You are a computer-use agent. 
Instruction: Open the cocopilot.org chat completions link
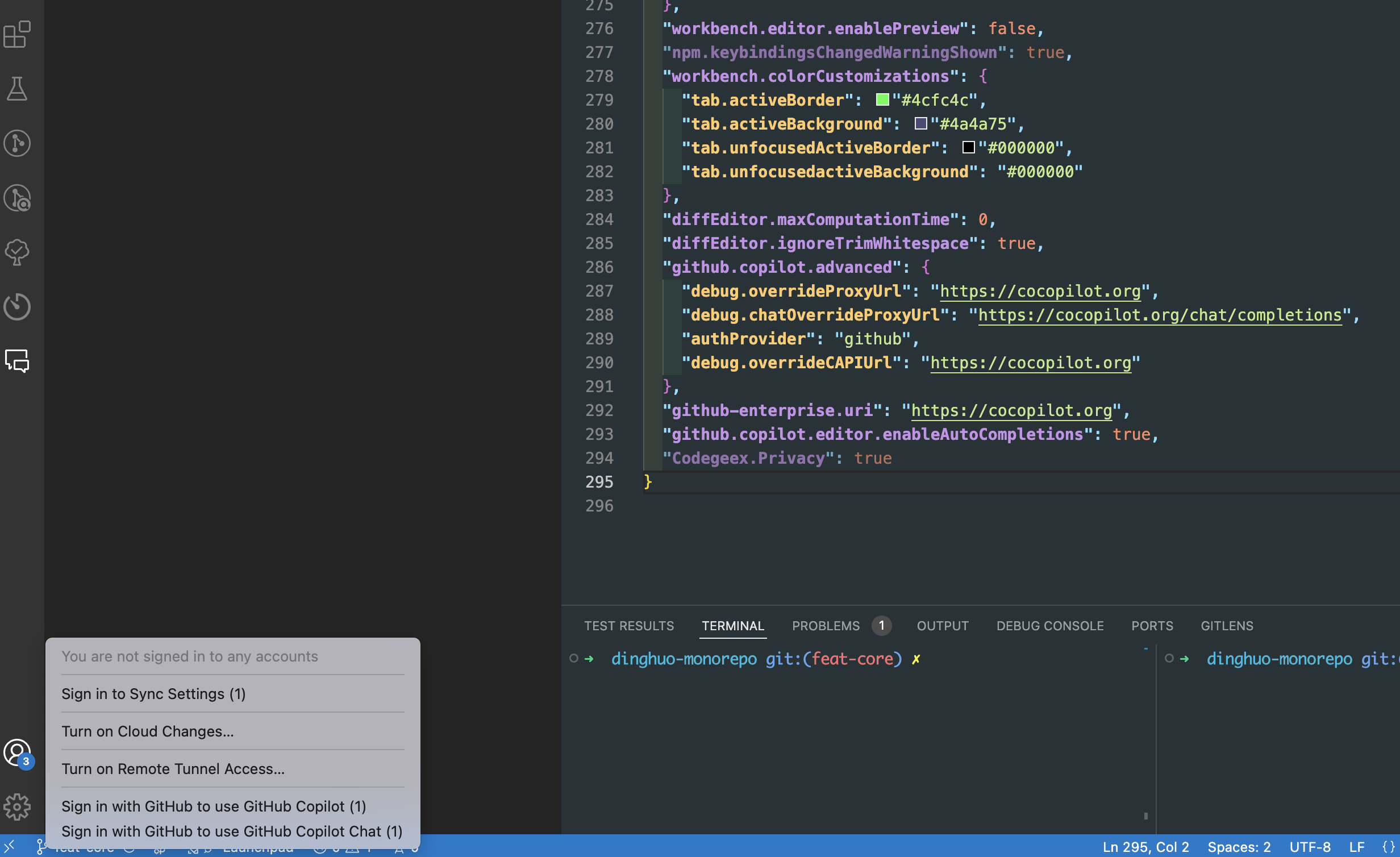[1159, 315]
